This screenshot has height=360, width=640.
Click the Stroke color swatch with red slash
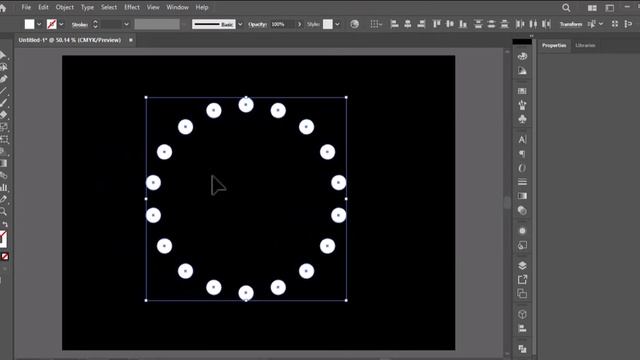click(x=51, y=24)
